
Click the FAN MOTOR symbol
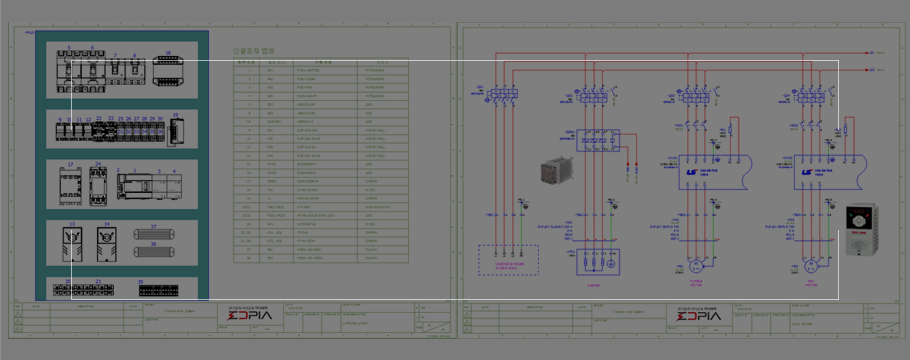811,265
